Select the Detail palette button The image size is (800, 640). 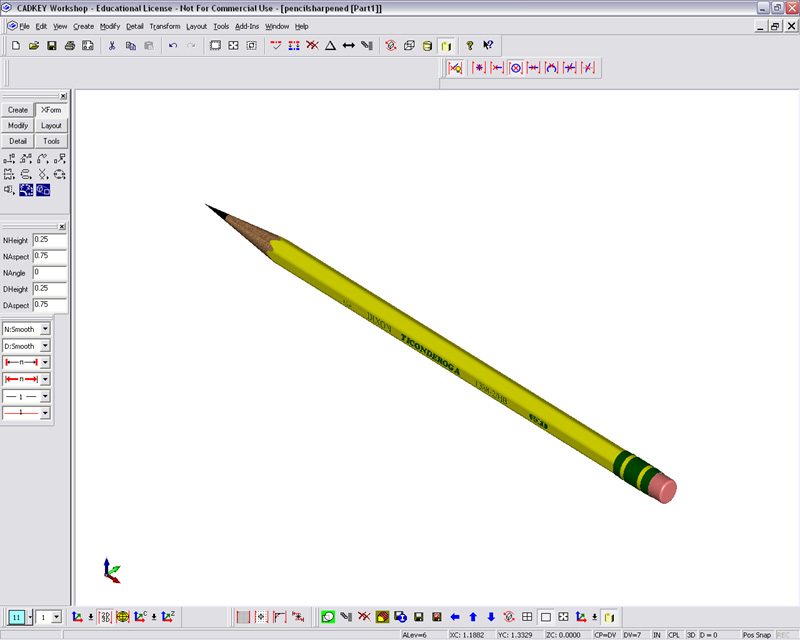click(18, 141)
